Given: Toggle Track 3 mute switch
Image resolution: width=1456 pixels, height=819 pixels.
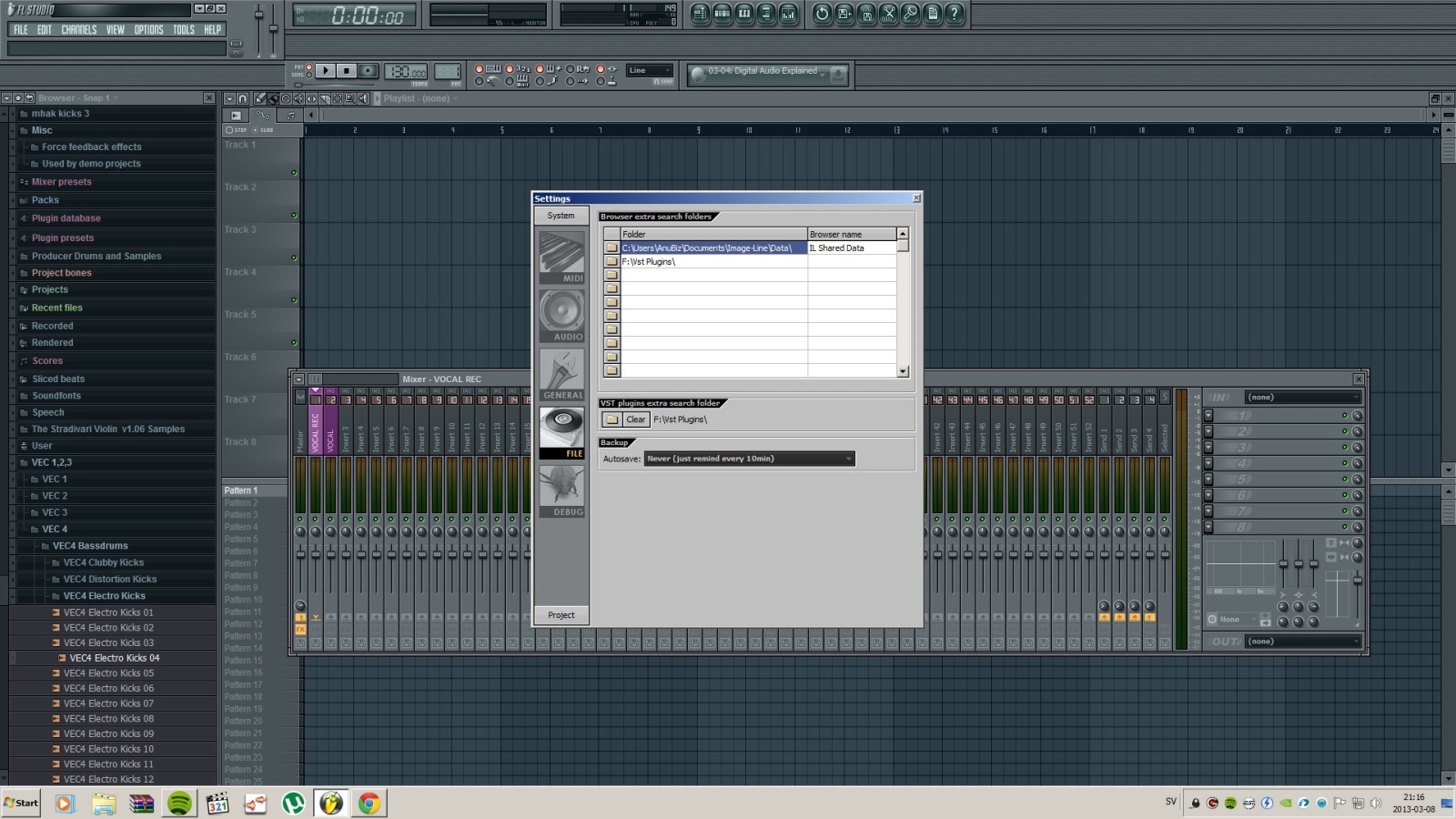Looking at the screenshot, I should tap(294, 258).
